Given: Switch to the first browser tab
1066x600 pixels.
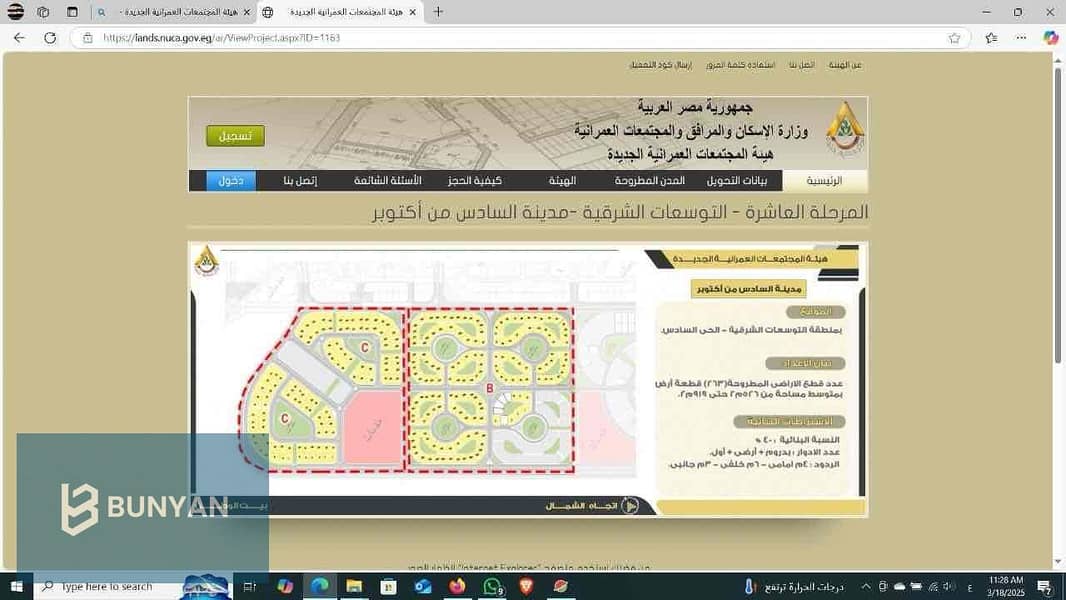Looking at the screenshot, I should 173,12.
